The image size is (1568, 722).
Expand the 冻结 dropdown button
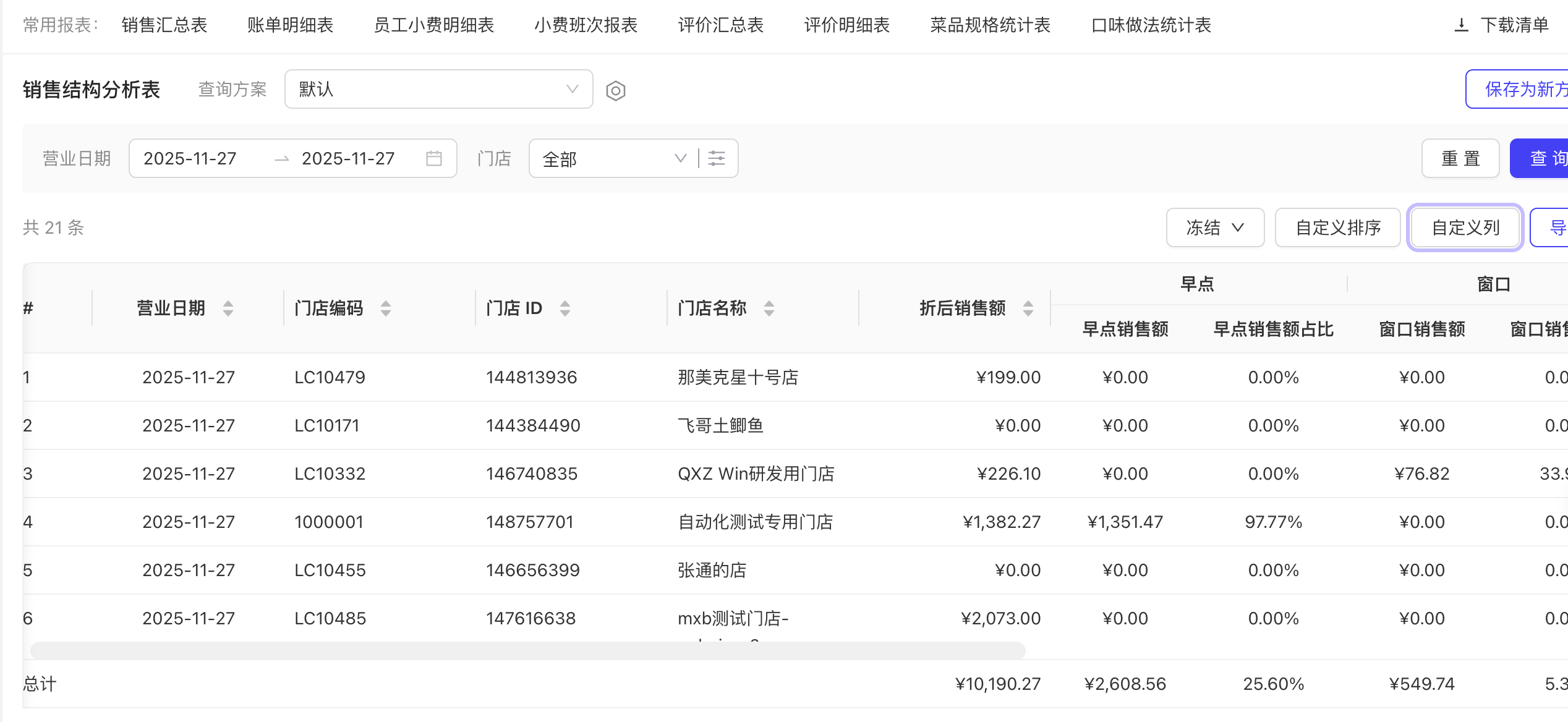point(1214,227)
